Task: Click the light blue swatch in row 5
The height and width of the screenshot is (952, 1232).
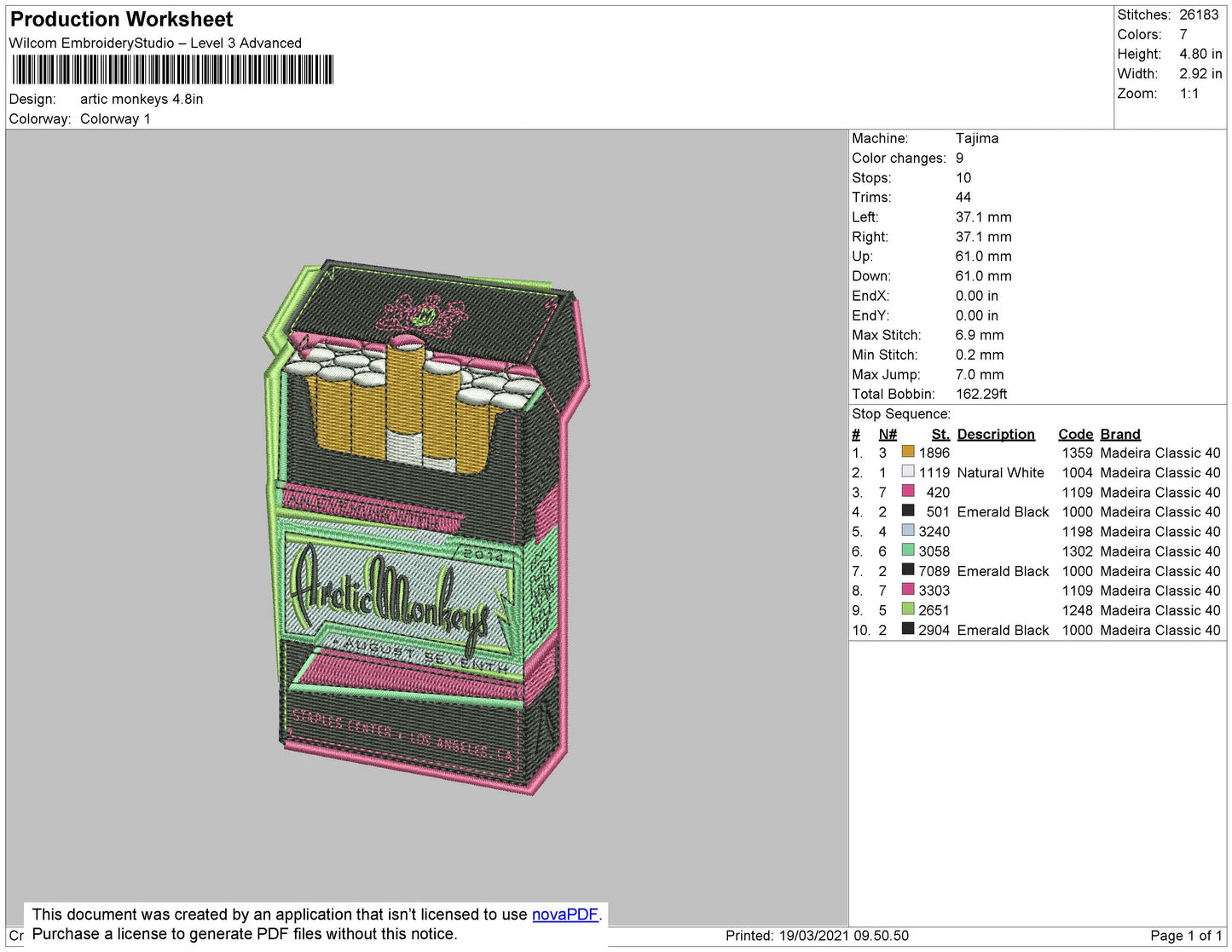Action: [908, 530]
